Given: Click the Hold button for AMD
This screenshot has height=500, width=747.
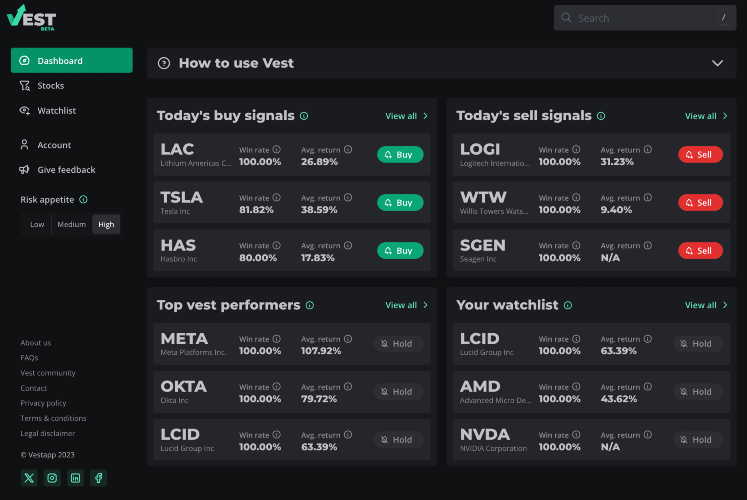Looking at the screenshot, I should tap(698, 392).
